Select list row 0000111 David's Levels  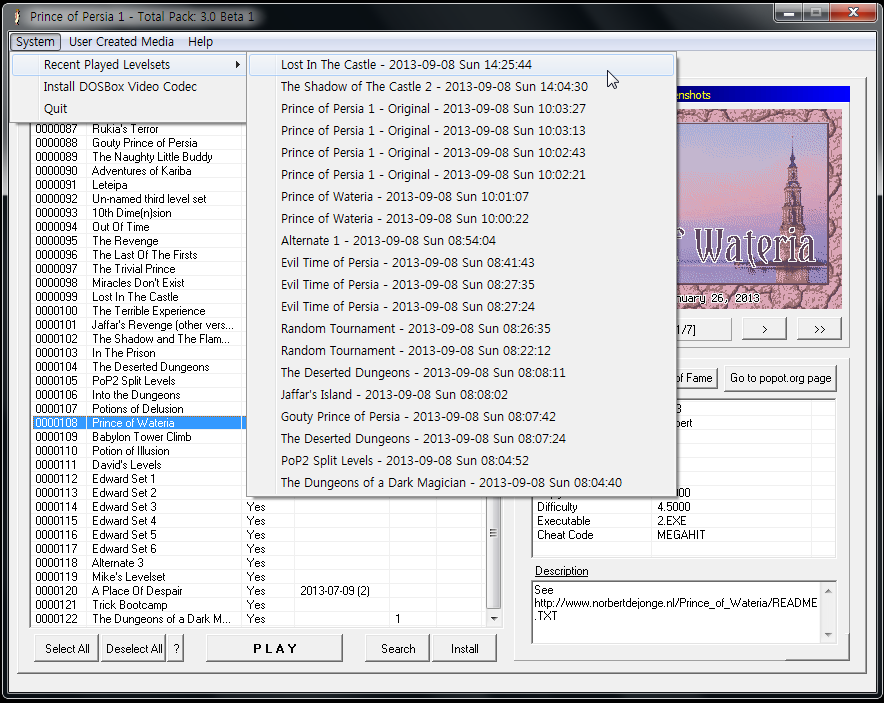tap(138, 465)
